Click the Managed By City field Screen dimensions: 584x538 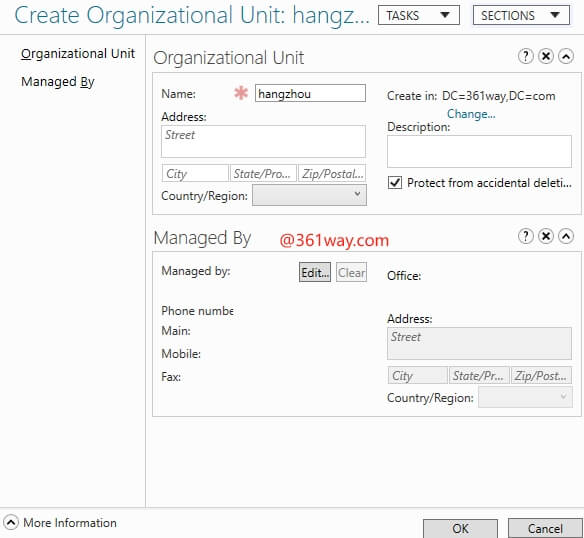pos(418,376)
